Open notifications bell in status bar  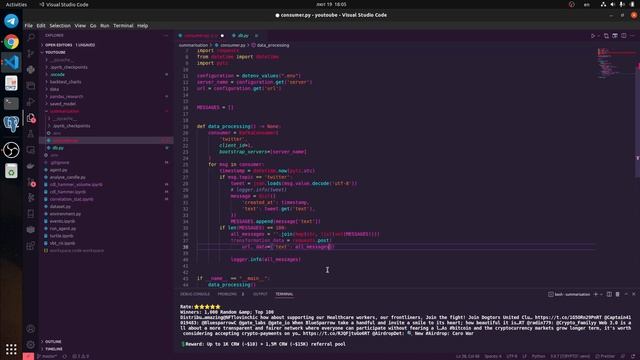633,356
